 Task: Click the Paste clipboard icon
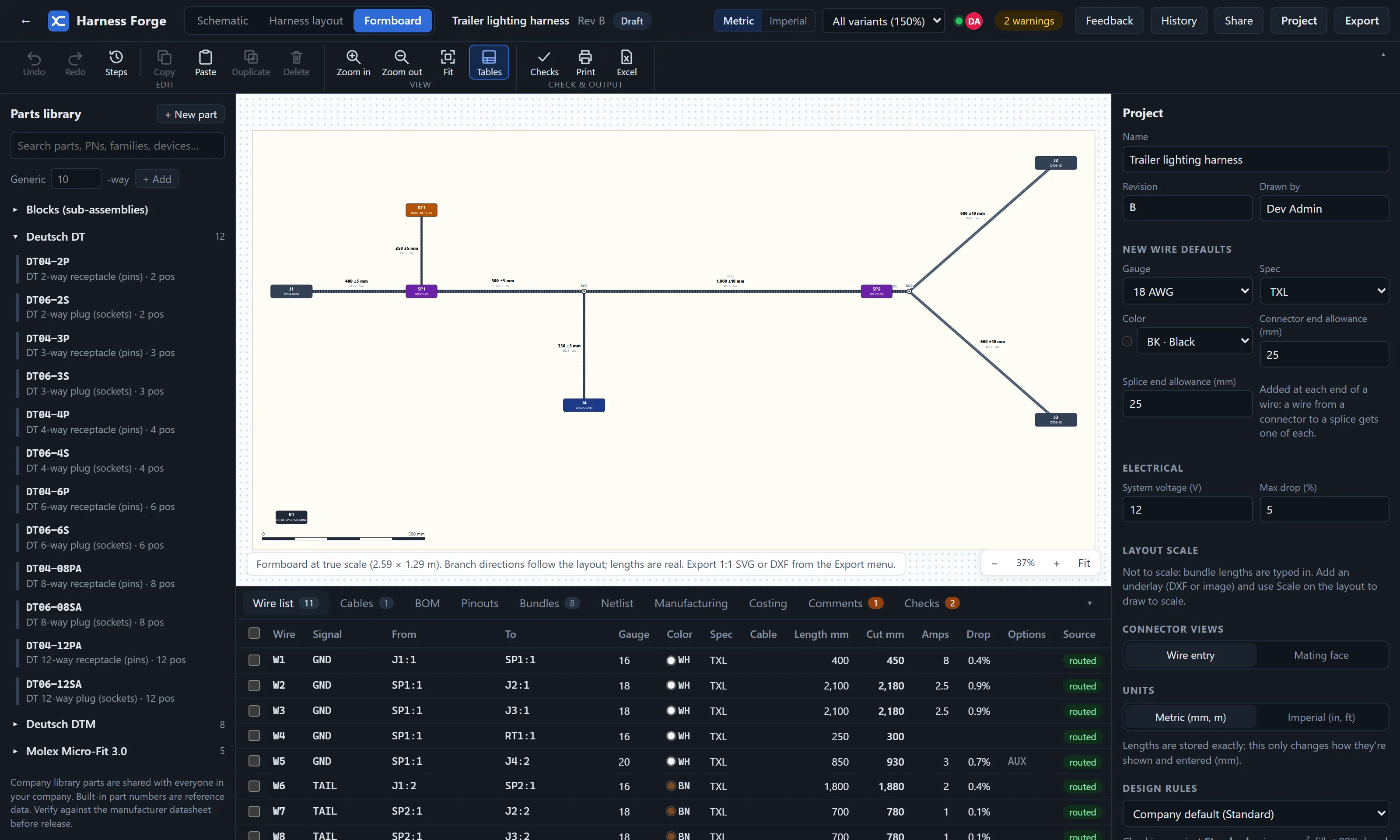[206, 57]
